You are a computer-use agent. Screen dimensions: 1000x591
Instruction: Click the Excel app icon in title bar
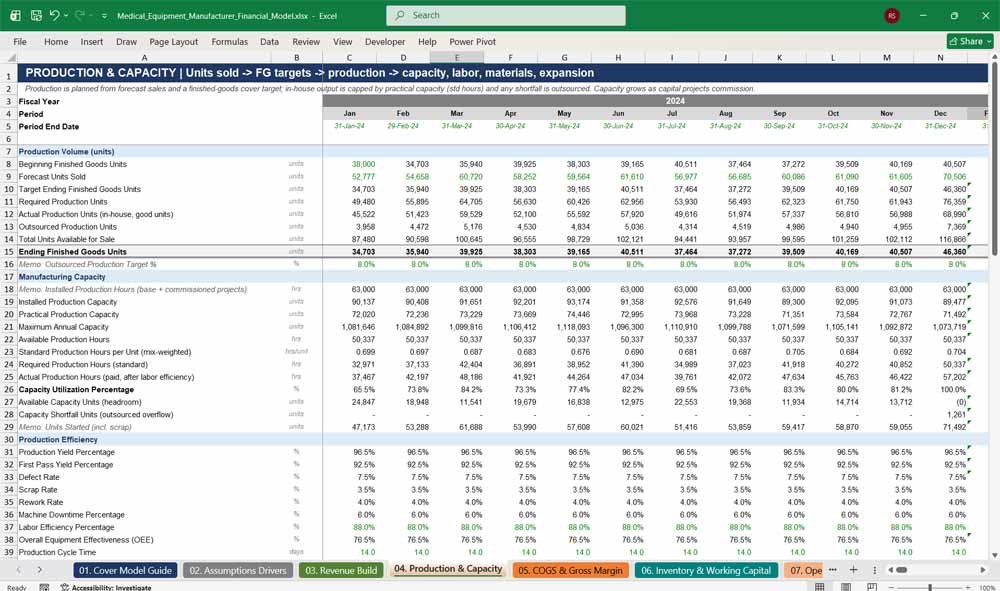pos(15,15)
